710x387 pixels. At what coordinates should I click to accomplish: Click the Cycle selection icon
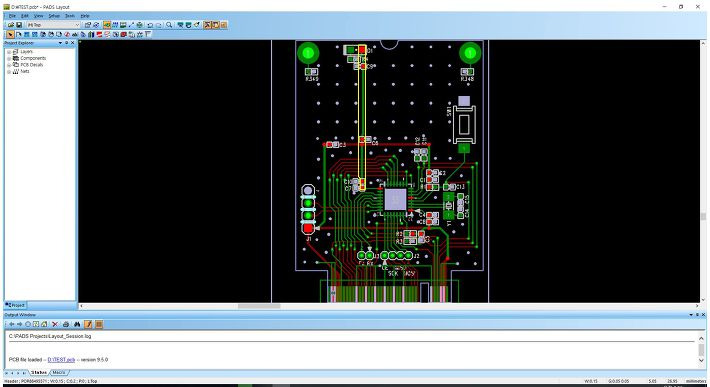pyautogui.click(x=96, y=25)
